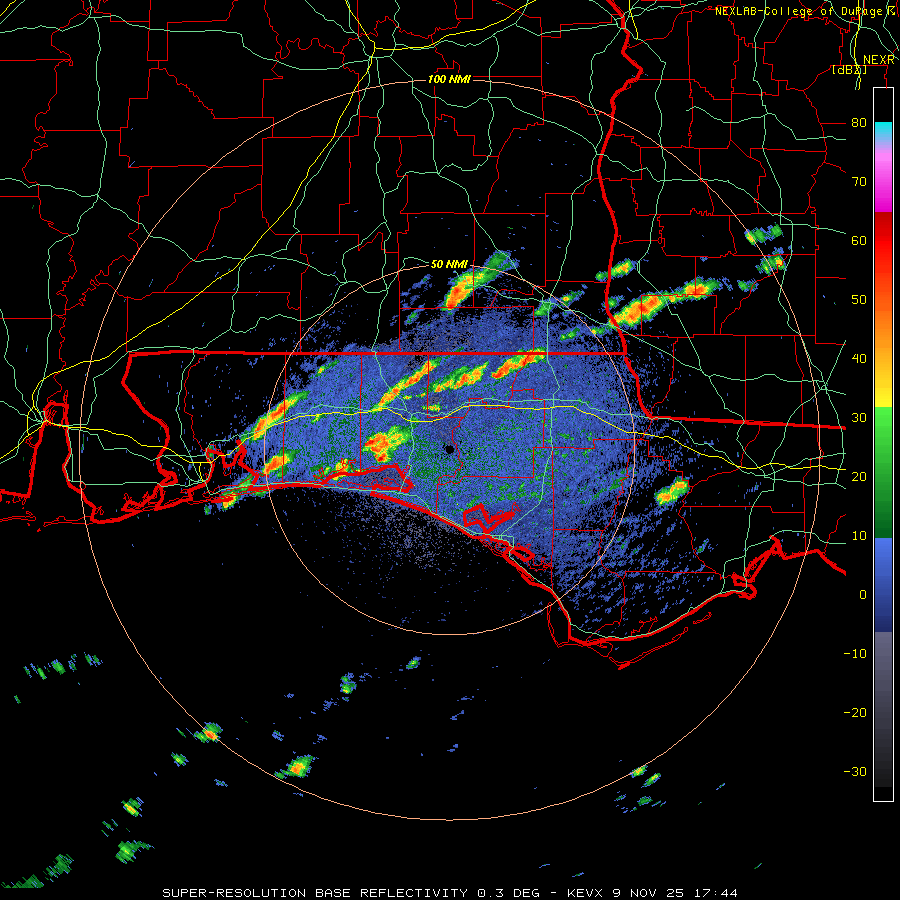Click the "KEVX 9 NOV 25 17:44" timestamp text
900x900 pixels.
(652, 893)
